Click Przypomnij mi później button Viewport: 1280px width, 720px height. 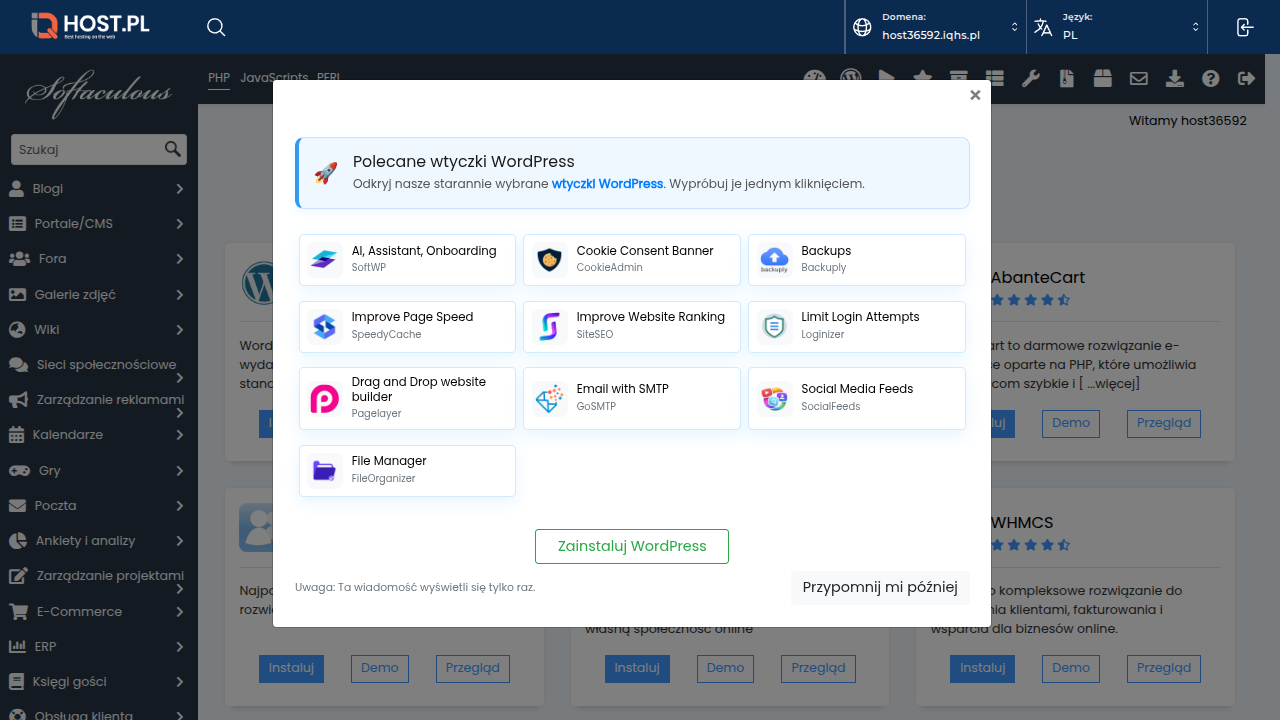point(880,588)
